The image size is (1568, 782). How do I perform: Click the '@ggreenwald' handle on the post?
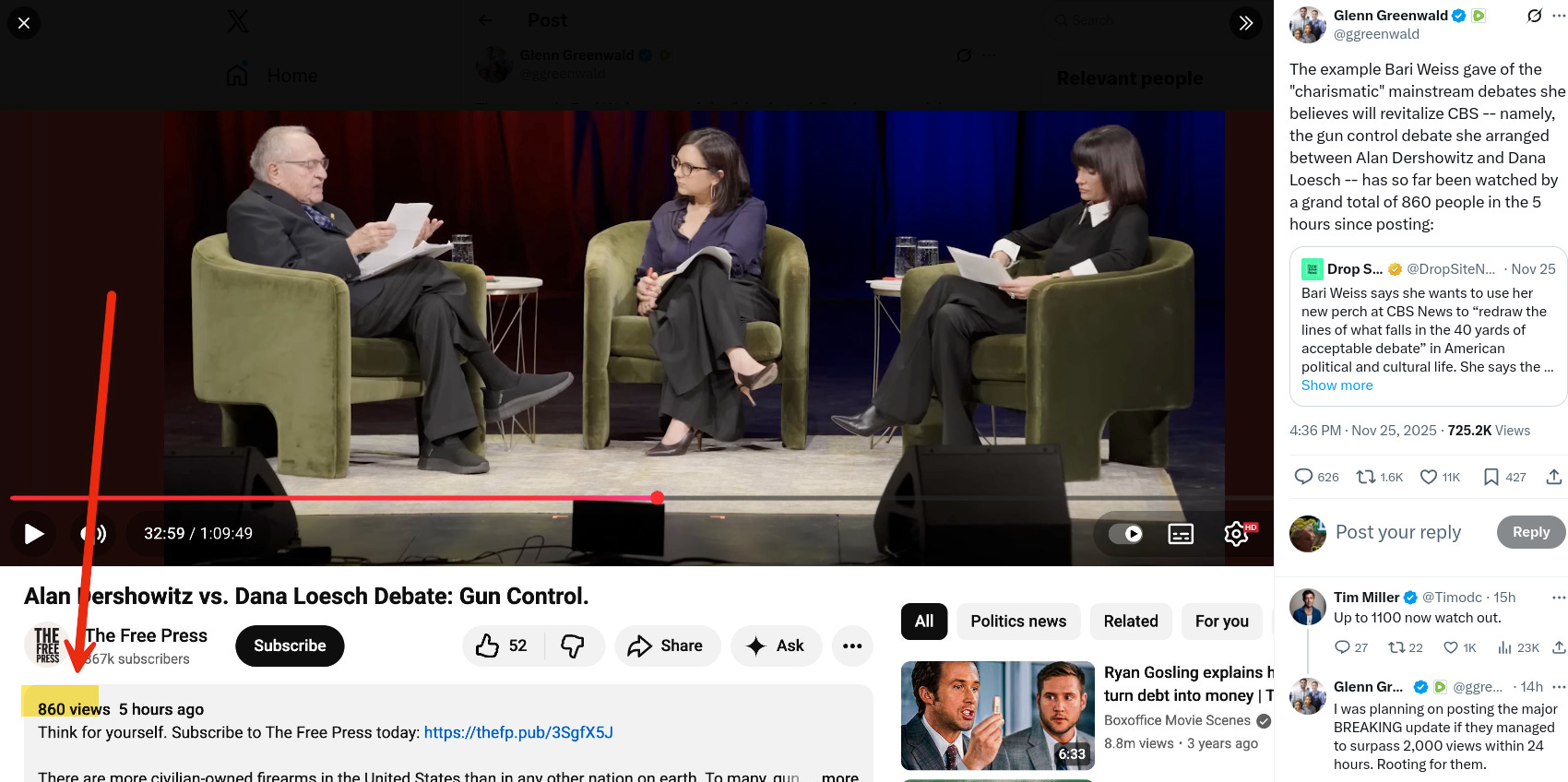[x=1376, y=34]
